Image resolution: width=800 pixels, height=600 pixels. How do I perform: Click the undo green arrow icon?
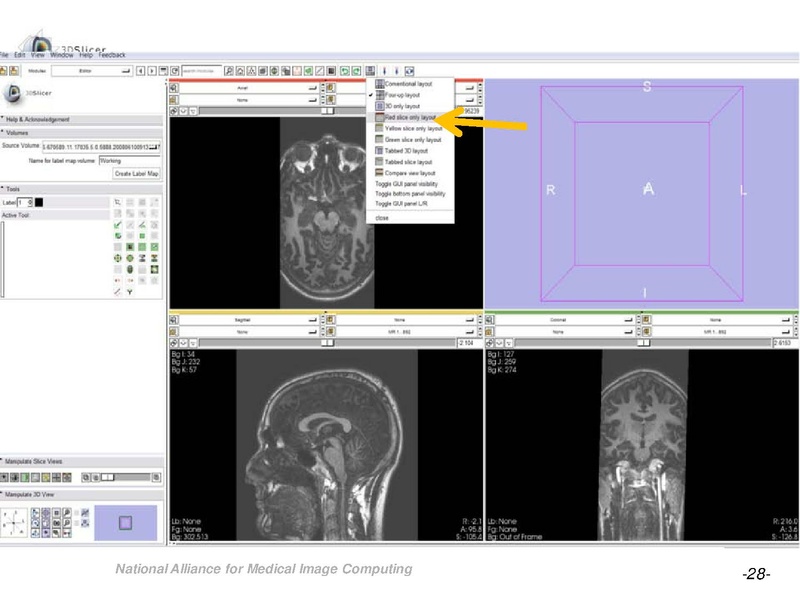345,71
